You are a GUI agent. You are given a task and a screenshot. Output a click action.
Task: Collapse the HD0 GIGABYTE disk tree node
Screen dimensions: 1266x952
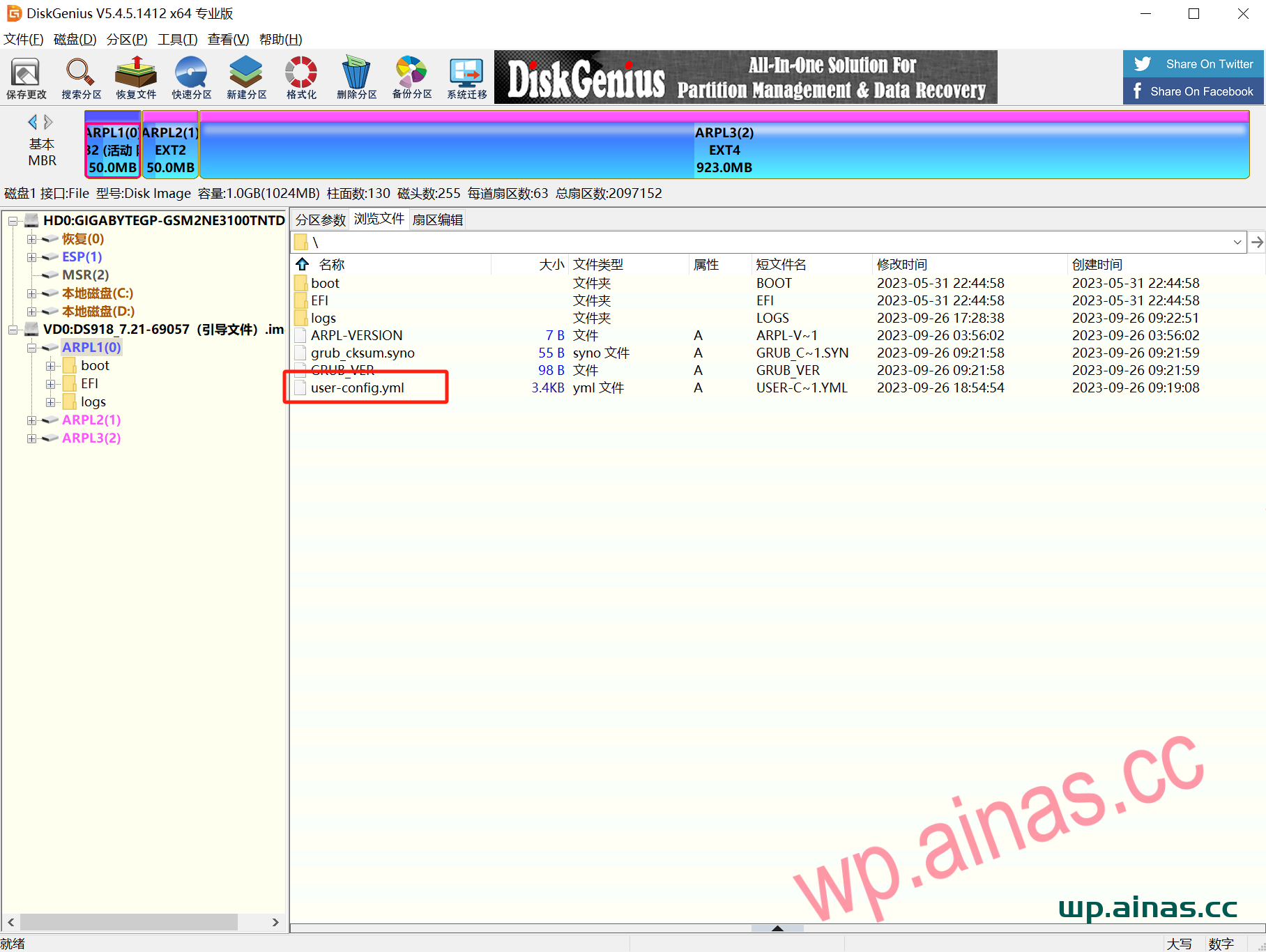click(13, 221)
